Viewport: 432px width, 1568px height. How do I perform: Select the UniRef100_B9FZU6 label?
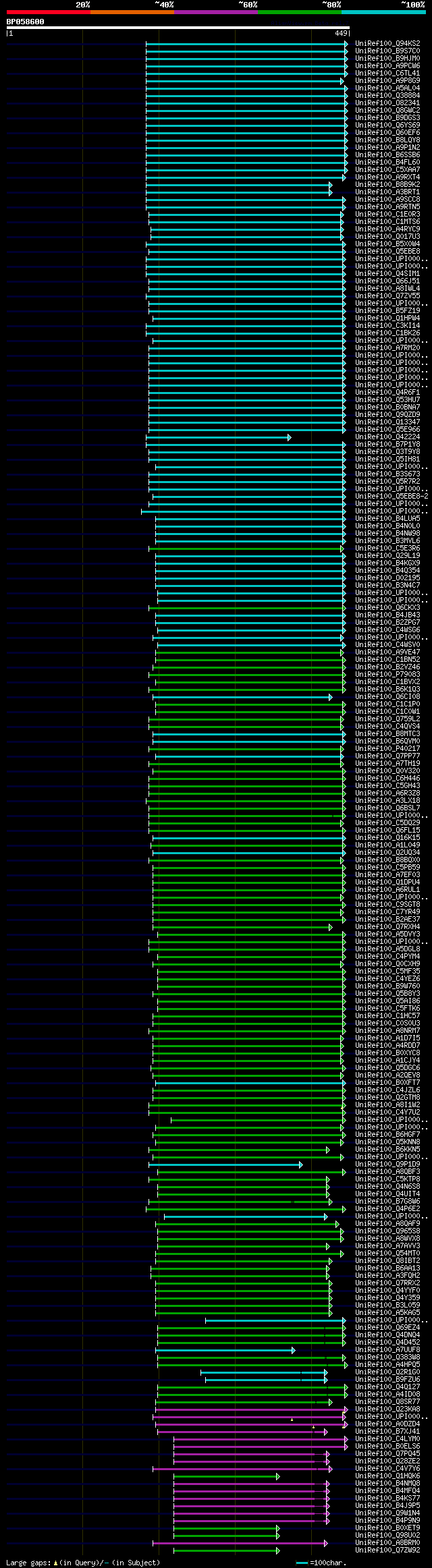[387, 1379]
